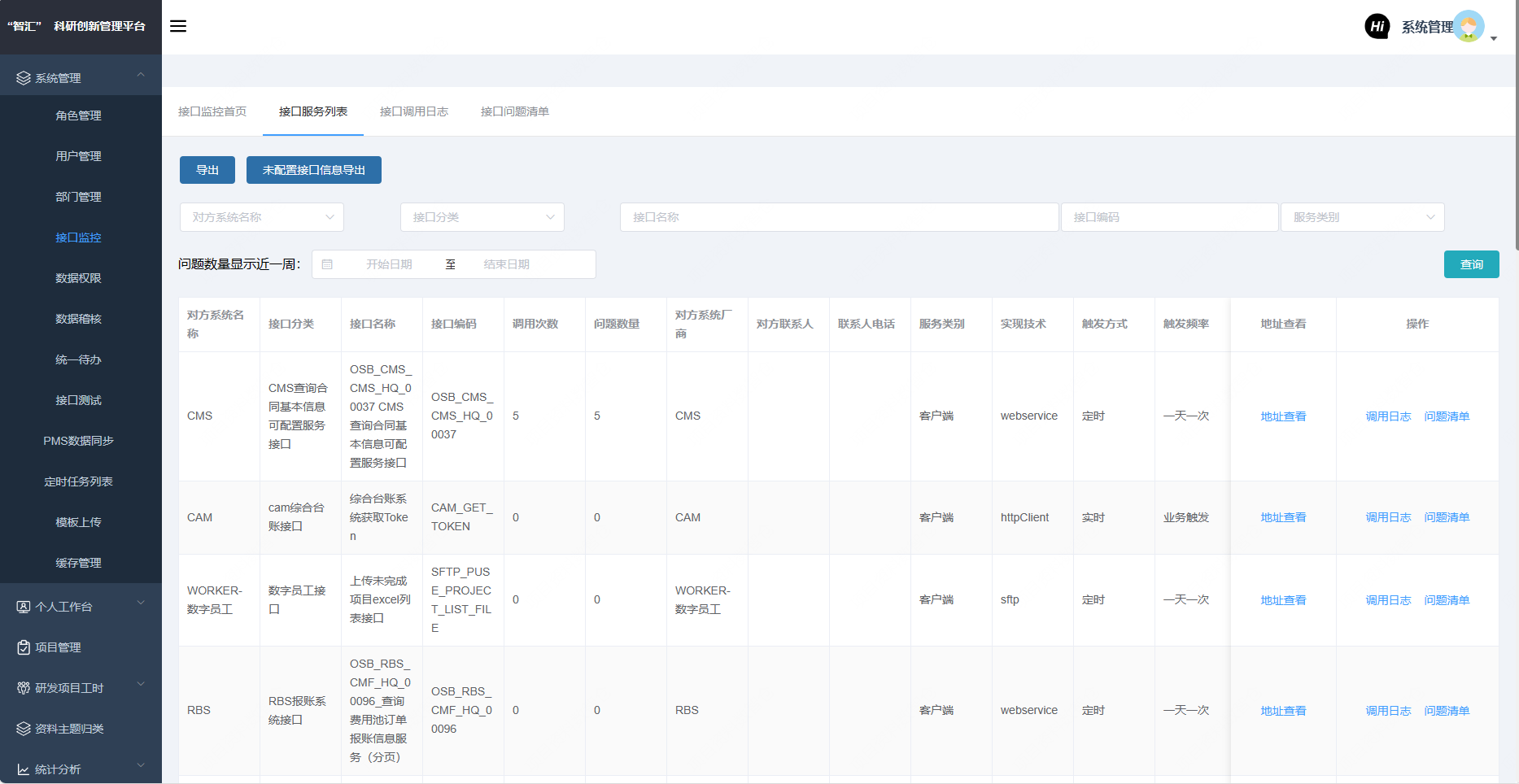
Task: Open 地址查看 link for CAM row
Action: tap(1283, 517)
